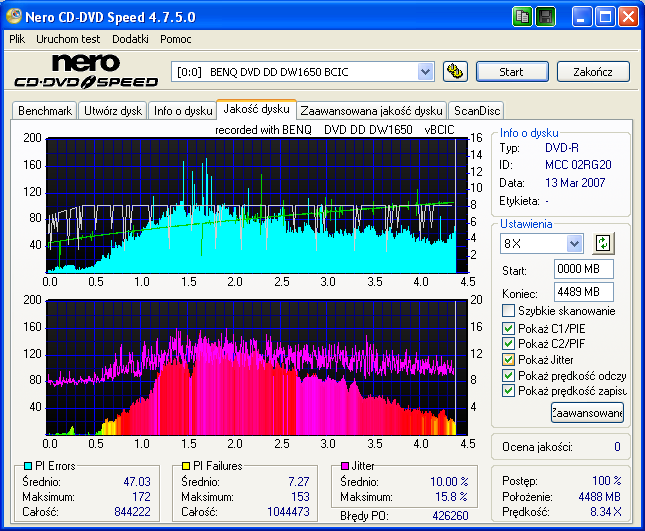Click the PI Failures lower graph
Viewport: 645px width, 531px height.
pos(257,368)
